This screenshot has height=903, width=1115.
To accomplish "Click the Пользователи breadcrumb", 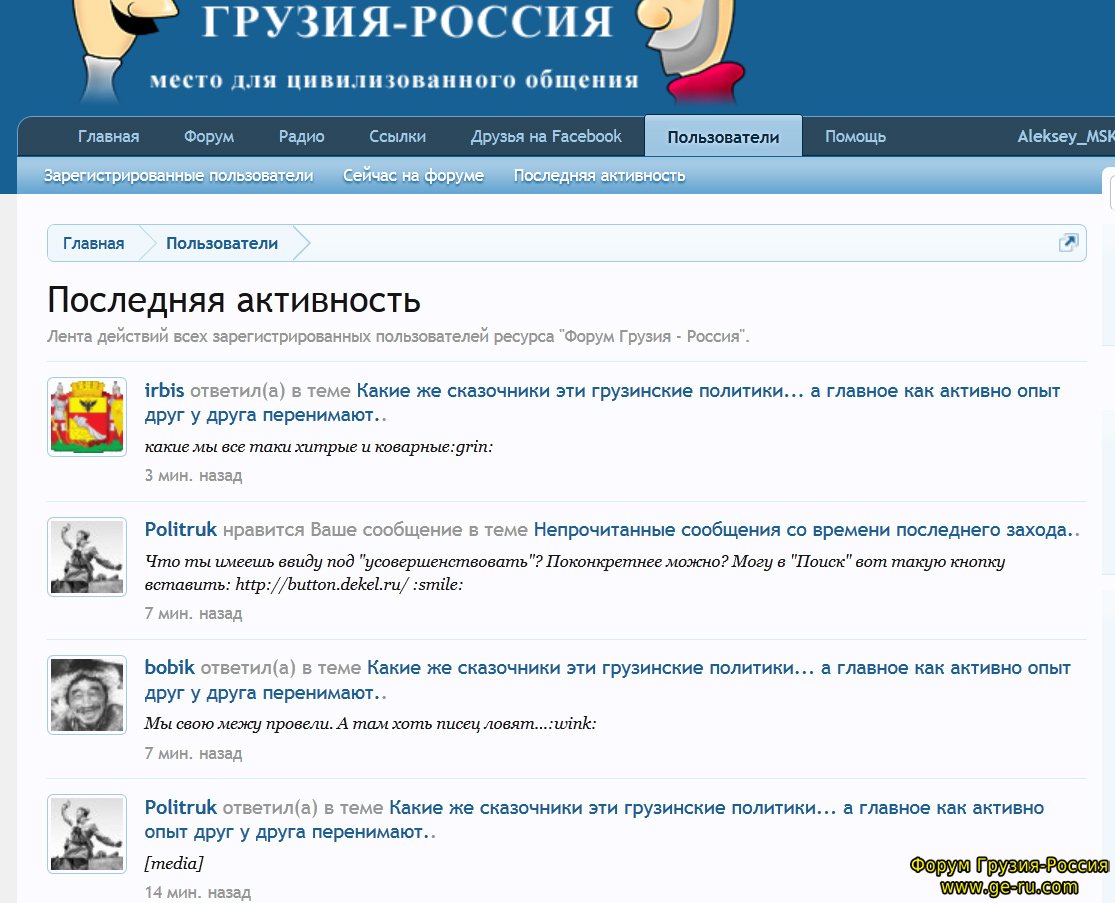I will [x=222, y=243].
